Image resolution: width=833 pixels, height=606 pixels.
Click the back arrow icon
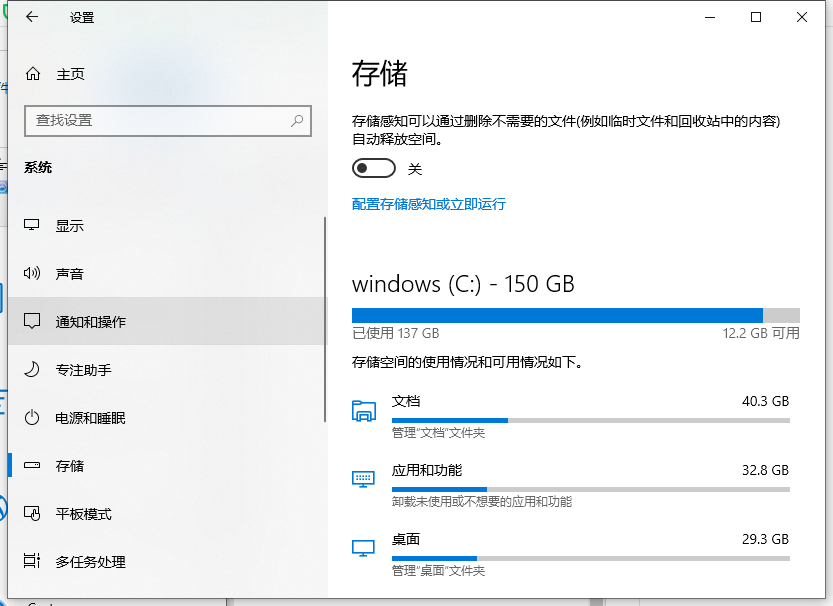(x=32, y=17)
